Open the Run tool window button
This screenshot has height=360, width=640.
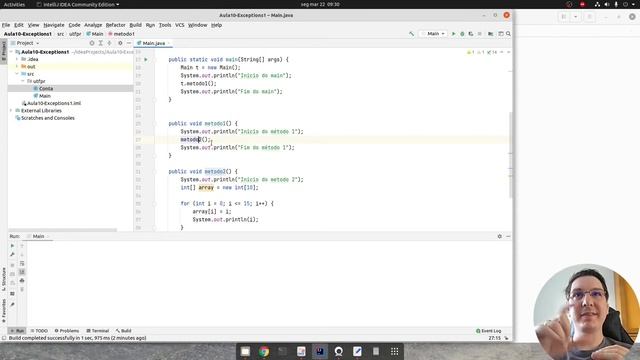pyautogui.click(x=17, y=331)
